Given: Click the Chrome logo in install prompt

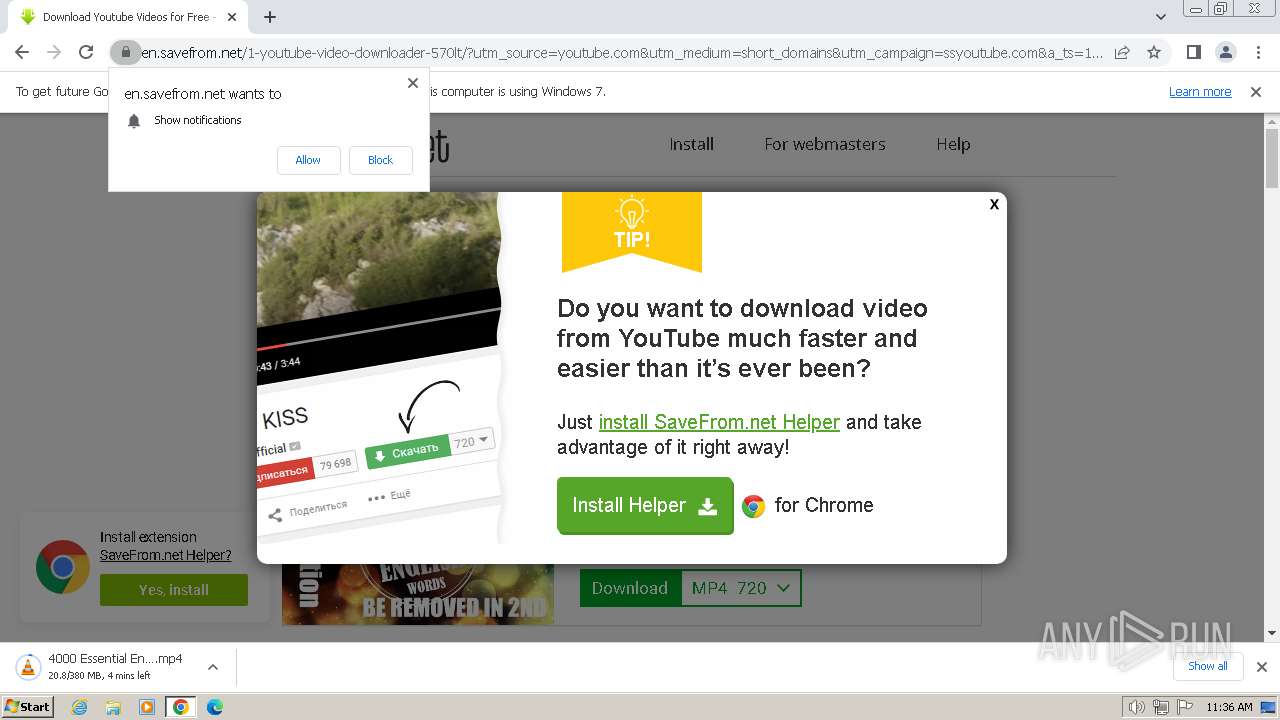Looking at the screenshot, I should [62, 567].
